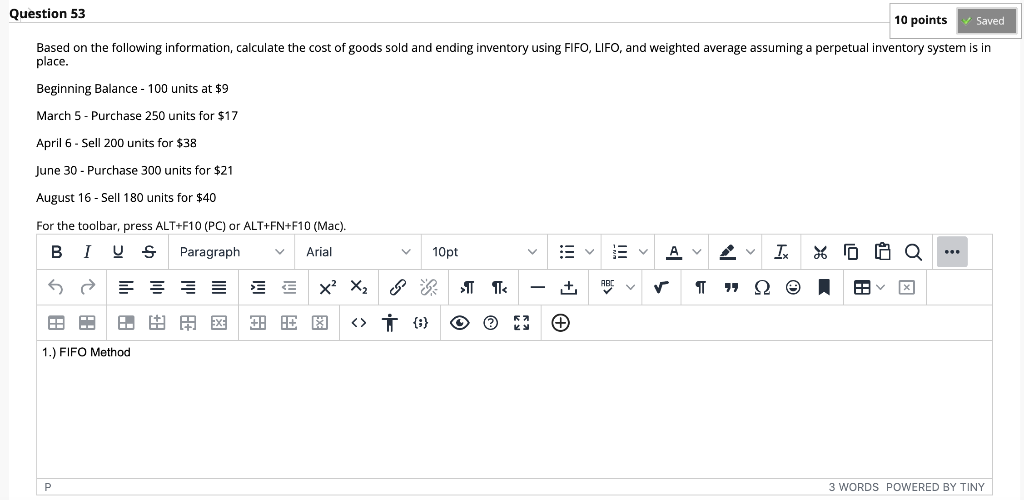The width and height of the screenshot is (1024, 500).
Task: Set left-to-right text direction
Action: click(x=468, y=287)
